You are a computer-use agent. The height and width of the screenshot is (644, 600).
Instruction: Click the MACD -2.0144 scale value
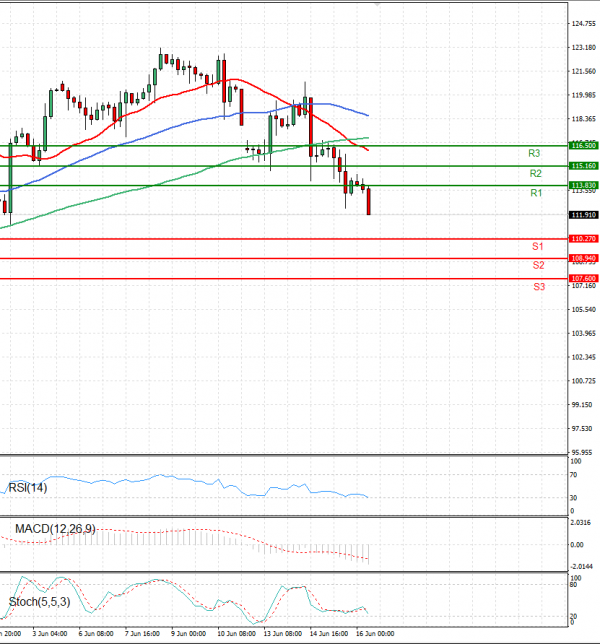click(x=582, y=567)
